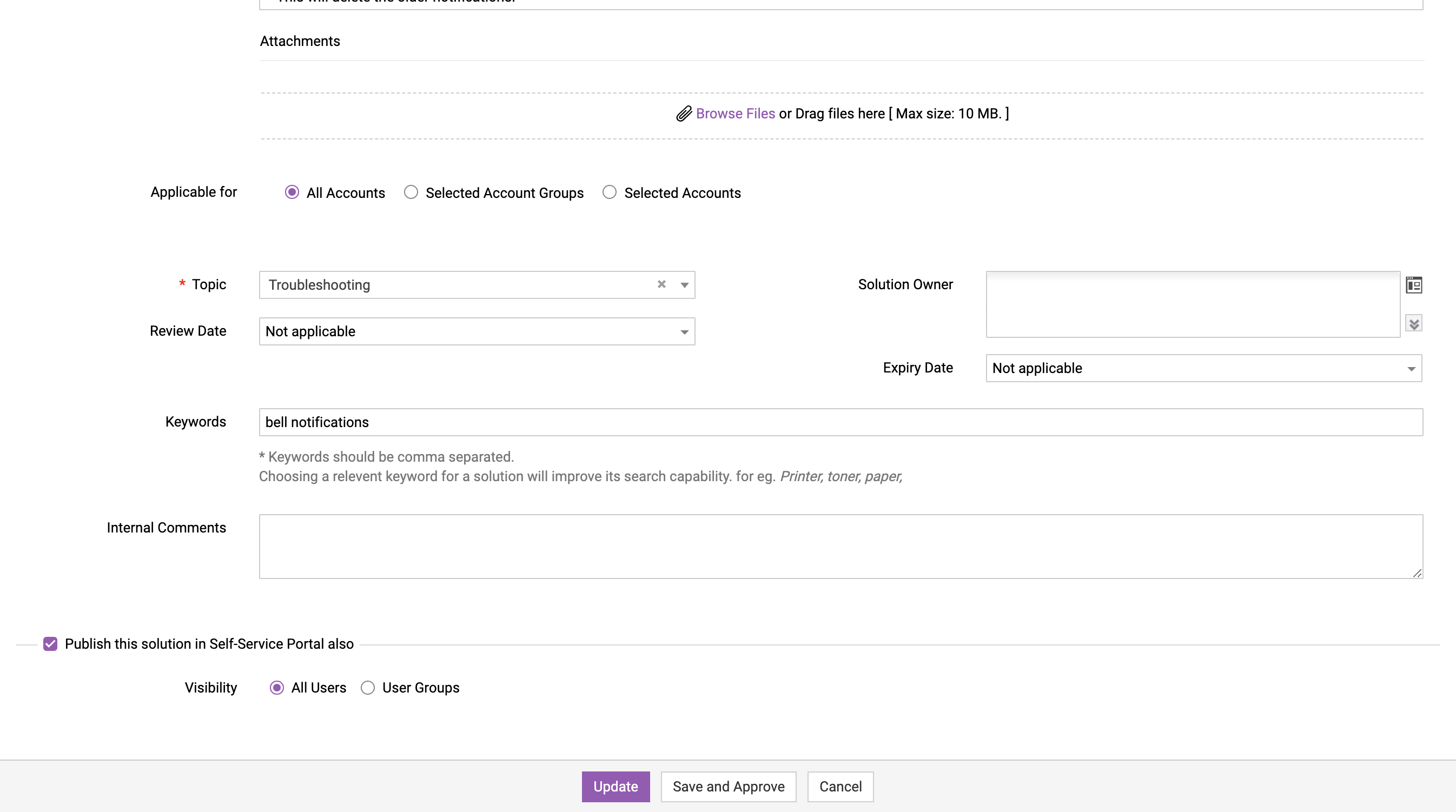Uncheck Publish this solution in Self-Service Portal

[x=50, y=644]
